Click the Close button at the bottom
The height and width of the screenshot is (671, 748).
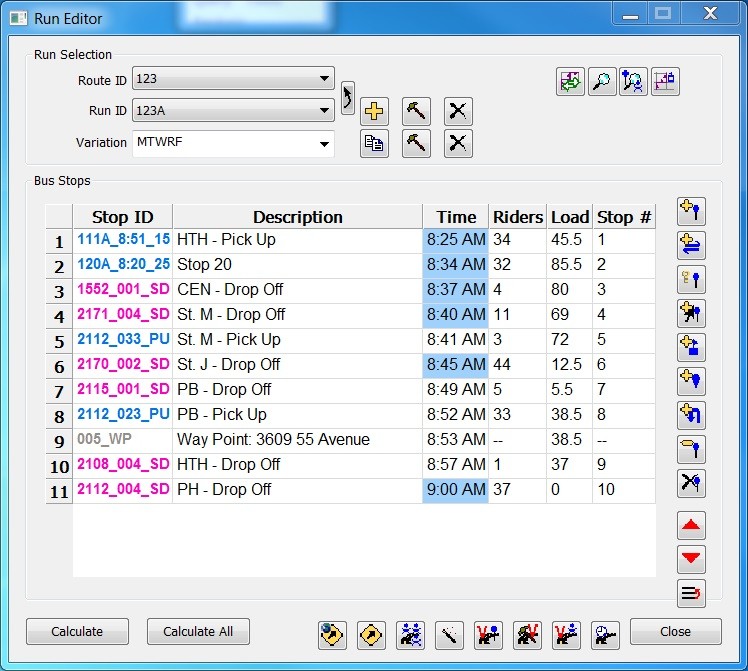point(675,631)
